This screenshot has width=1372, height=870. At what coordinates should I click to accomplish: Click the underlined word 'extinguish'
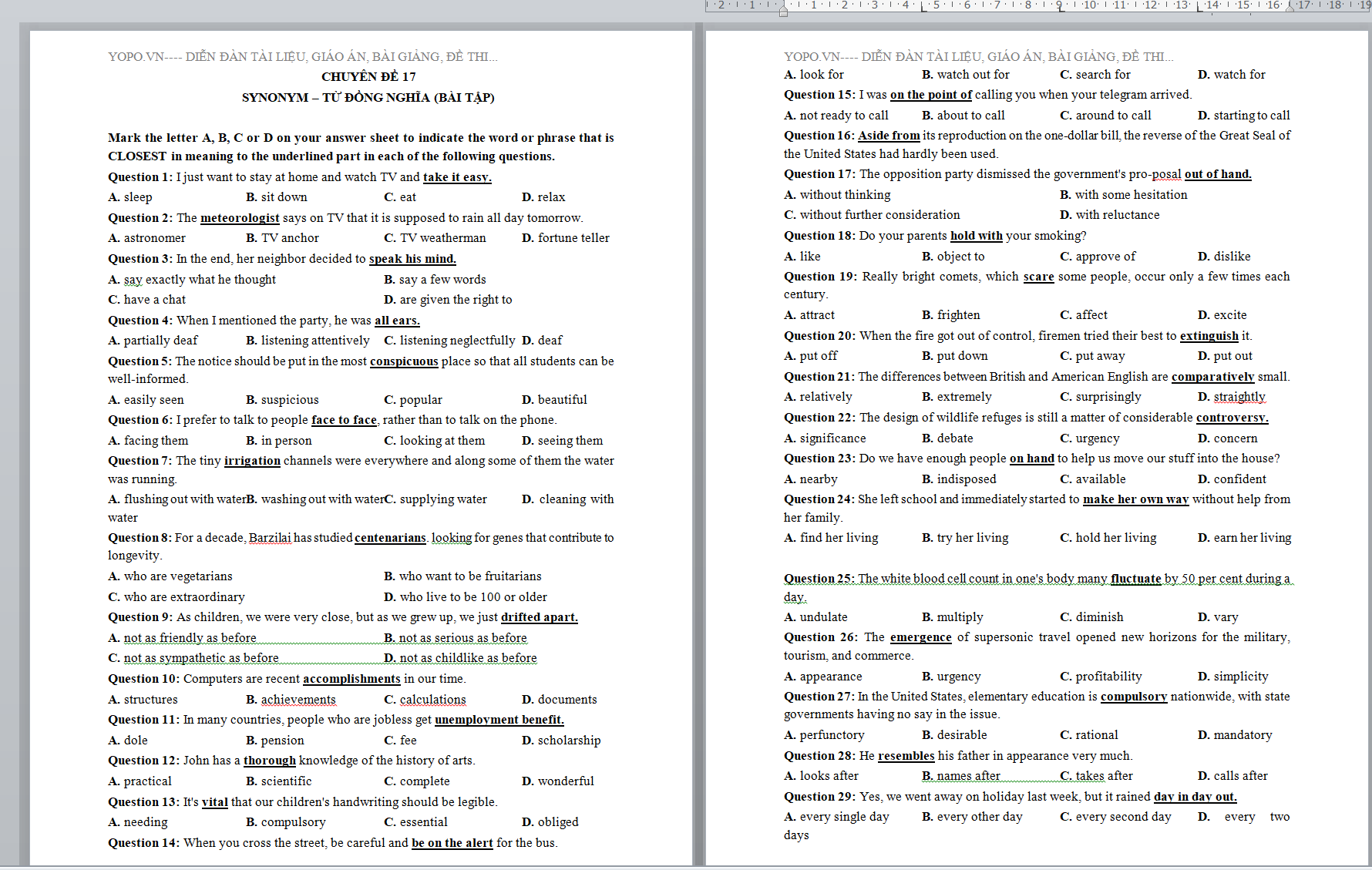click(1209, 336)
